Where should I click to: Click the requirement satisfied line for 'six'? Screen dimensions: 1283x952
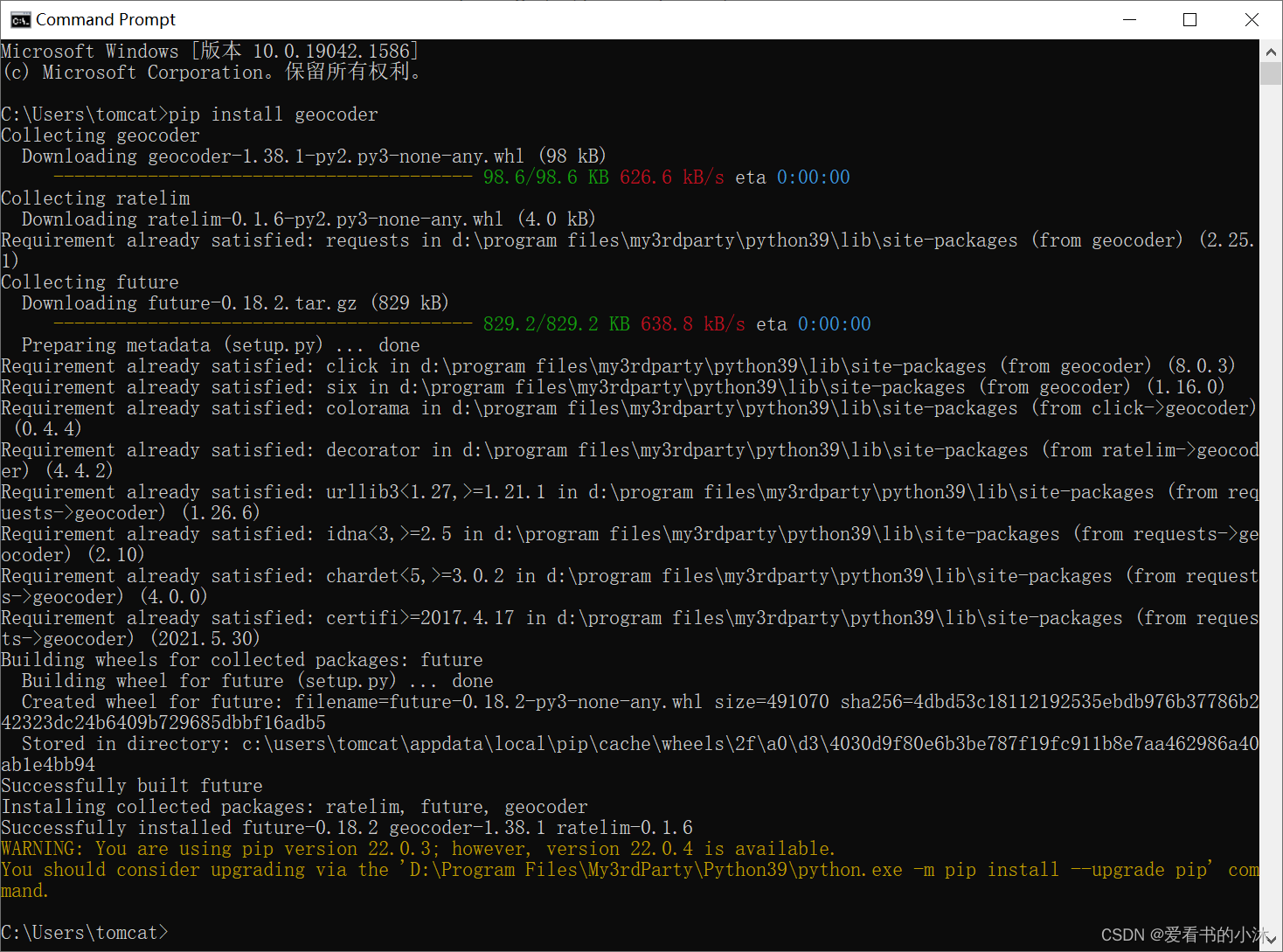pos(613,387)
